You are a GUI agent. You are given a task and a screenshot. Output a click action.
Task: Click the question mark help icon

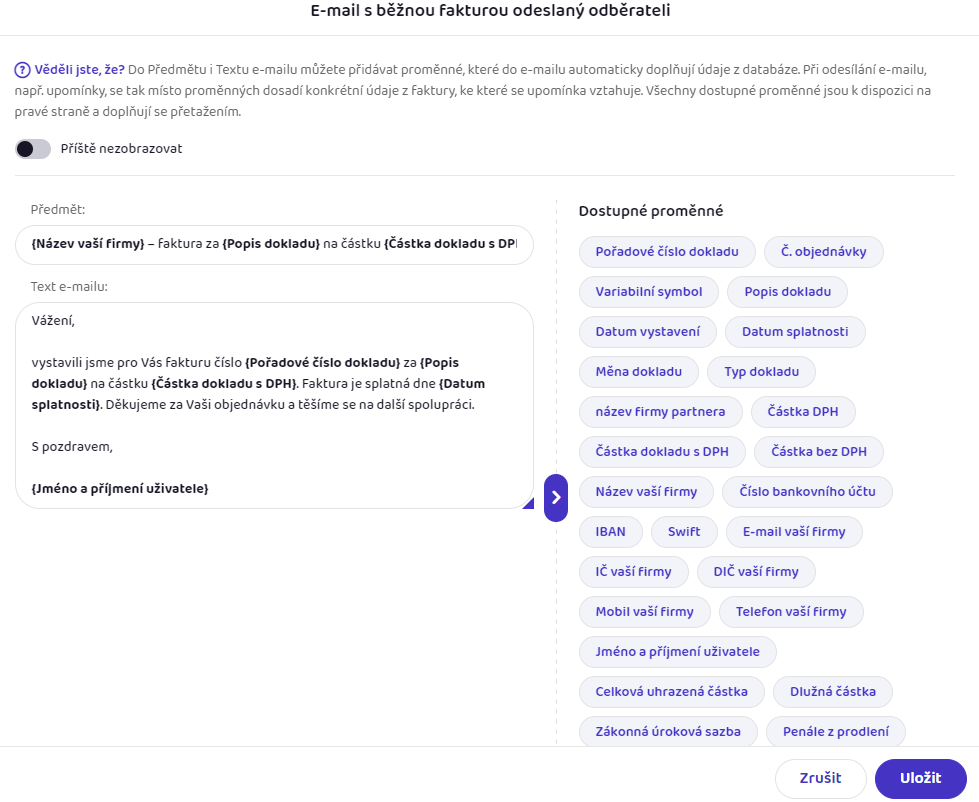22,70
